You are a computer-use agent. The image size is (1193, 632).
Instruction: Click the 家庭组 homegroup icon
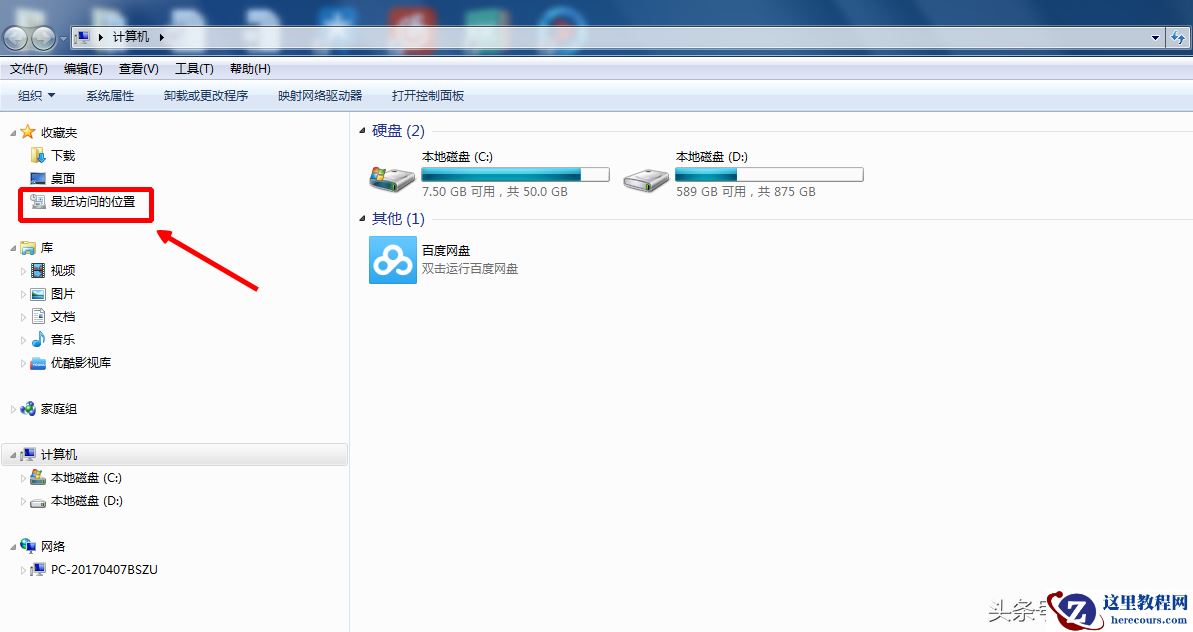(x=28, y=408)
